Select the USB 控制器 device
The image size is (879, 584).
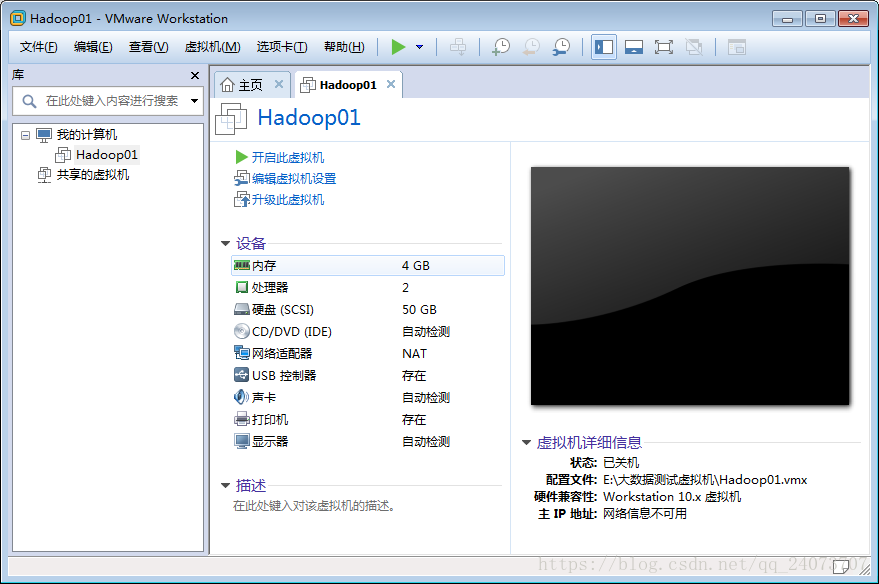pos(284,376)
